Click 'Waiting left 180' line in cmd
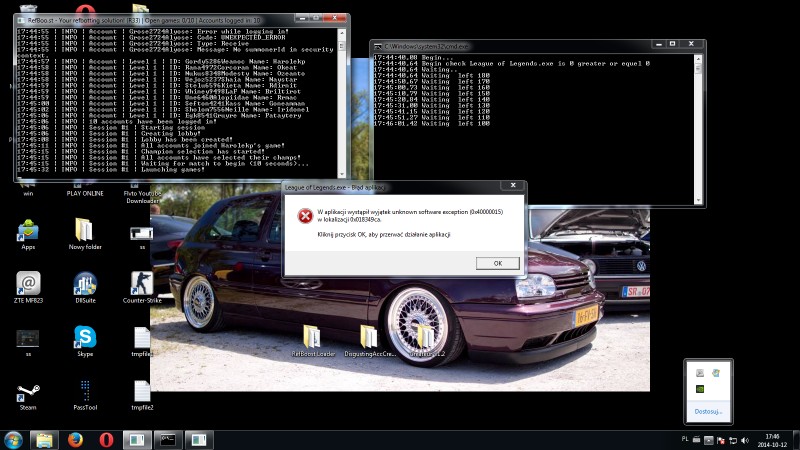 [432, 76]
